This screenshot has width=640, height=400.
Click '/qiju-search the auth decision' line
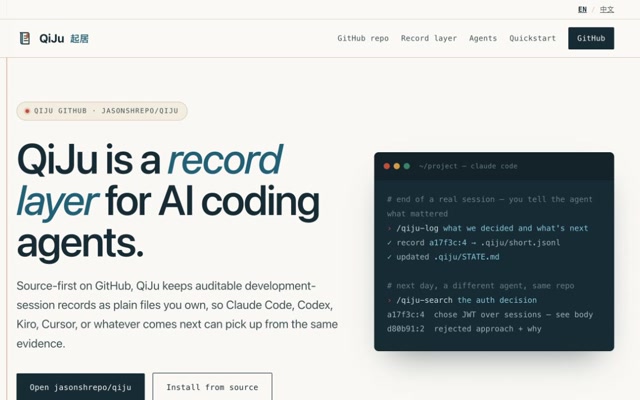tap(462, 300)
